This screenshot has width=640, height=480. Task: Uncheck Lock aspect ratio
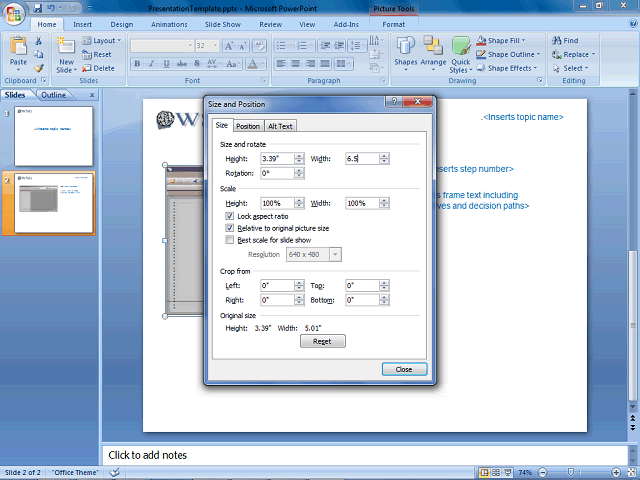tap(230, 216)
